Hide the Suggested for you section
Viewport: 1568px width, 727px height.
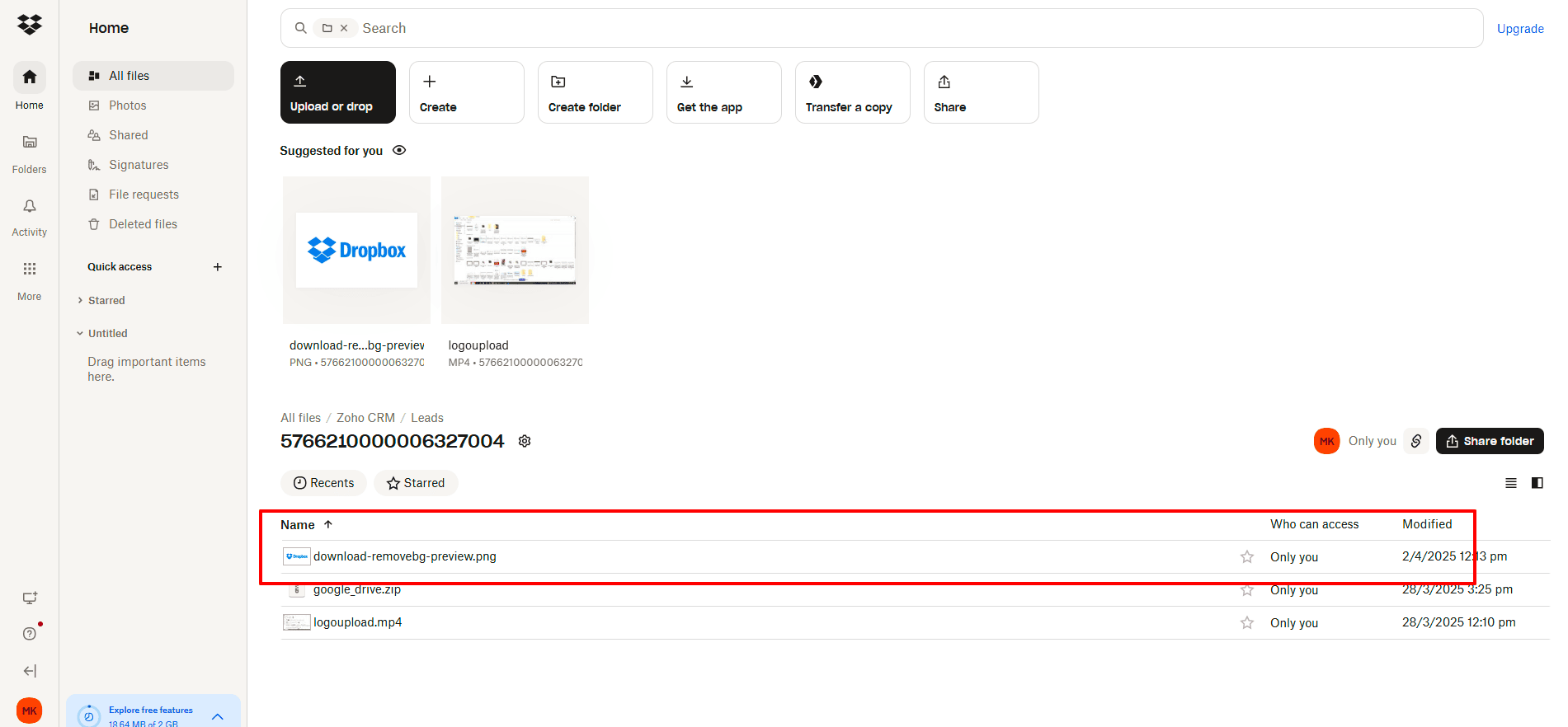pos(399,151)
